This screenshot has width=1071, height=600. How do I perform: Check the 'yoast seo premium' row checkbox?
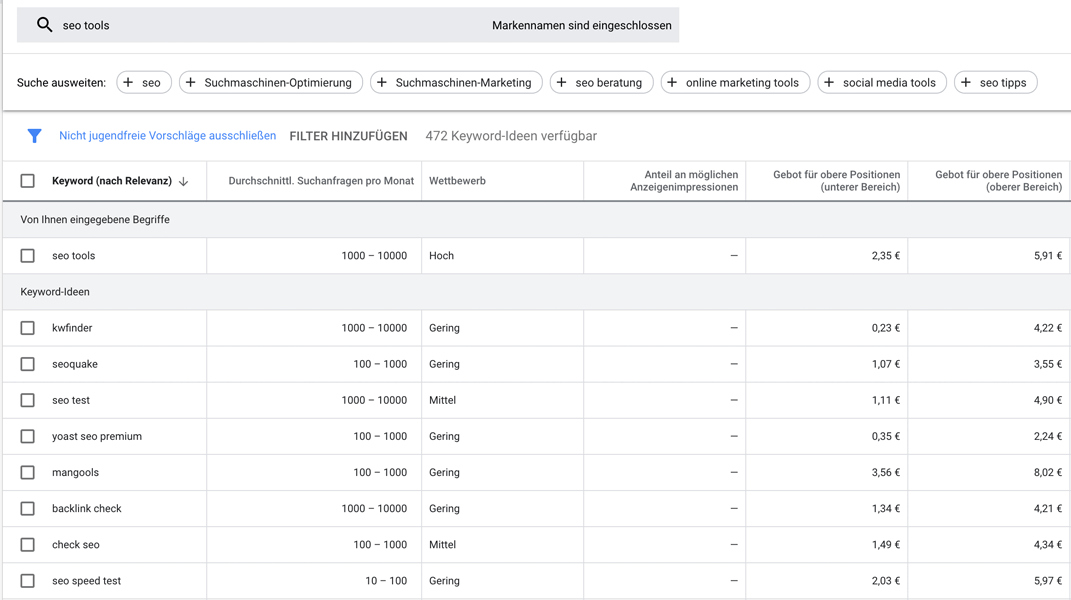[27, 437]
